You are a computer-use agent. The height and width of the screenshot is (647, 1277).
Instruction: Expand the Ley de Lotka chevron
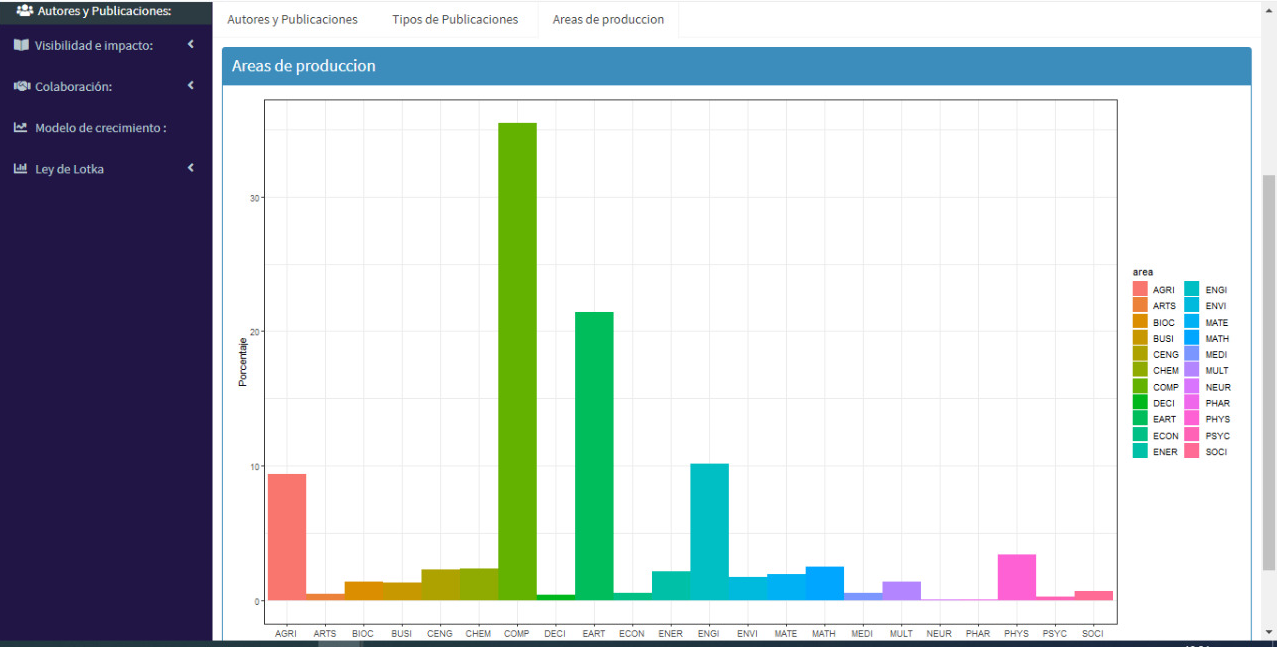tap(190, 168)
